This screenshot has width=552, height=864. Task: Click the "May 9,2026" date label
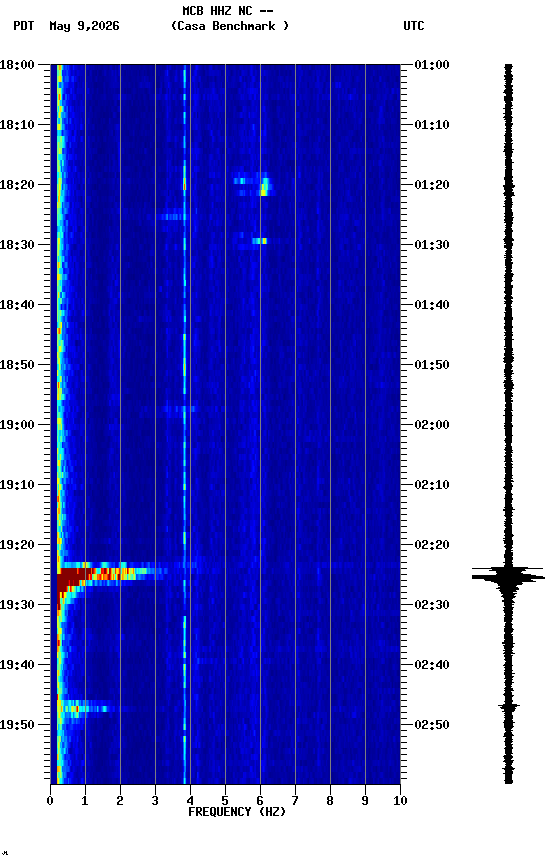point(84,26)
